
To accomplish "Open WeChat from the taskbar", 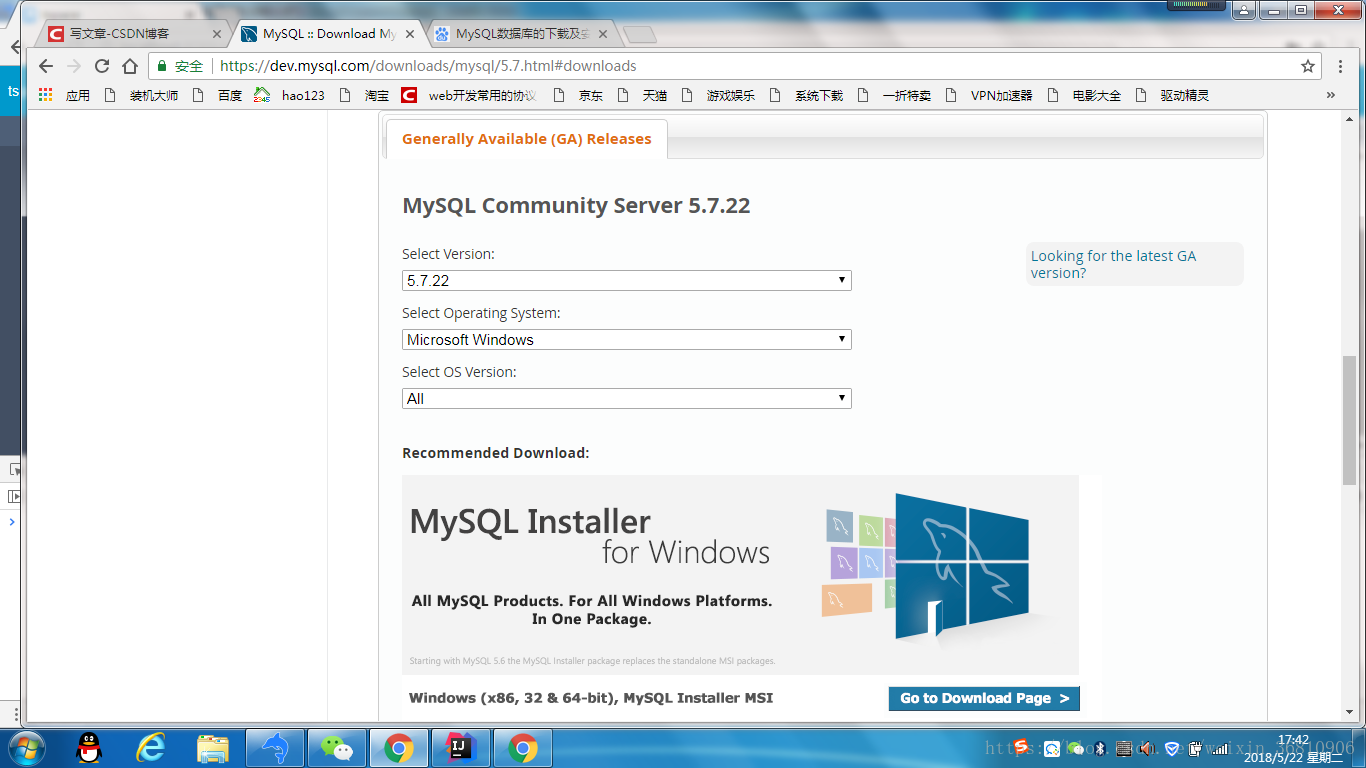I will [337, 748].
